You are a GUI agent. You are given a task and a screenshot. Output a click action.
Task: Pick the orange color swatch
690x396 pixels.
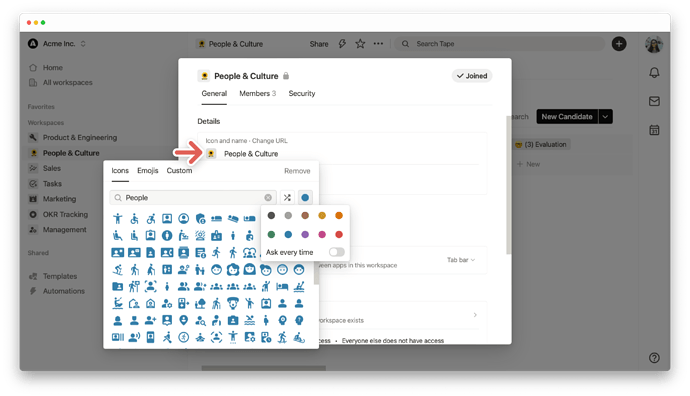[x=339, y=216]
